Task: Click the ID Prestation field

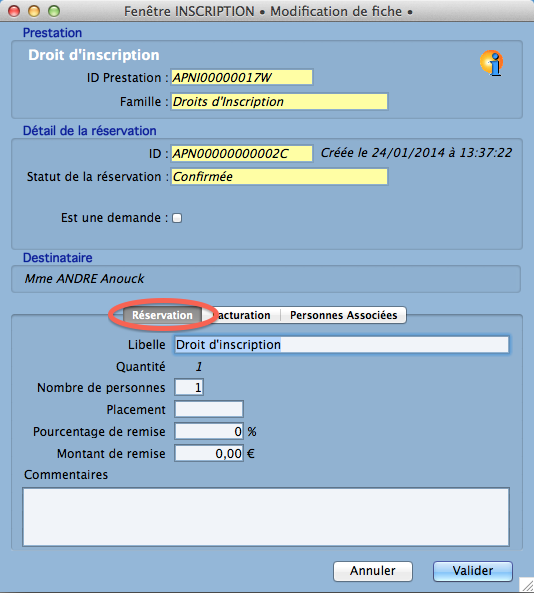Action: (242, 77)
